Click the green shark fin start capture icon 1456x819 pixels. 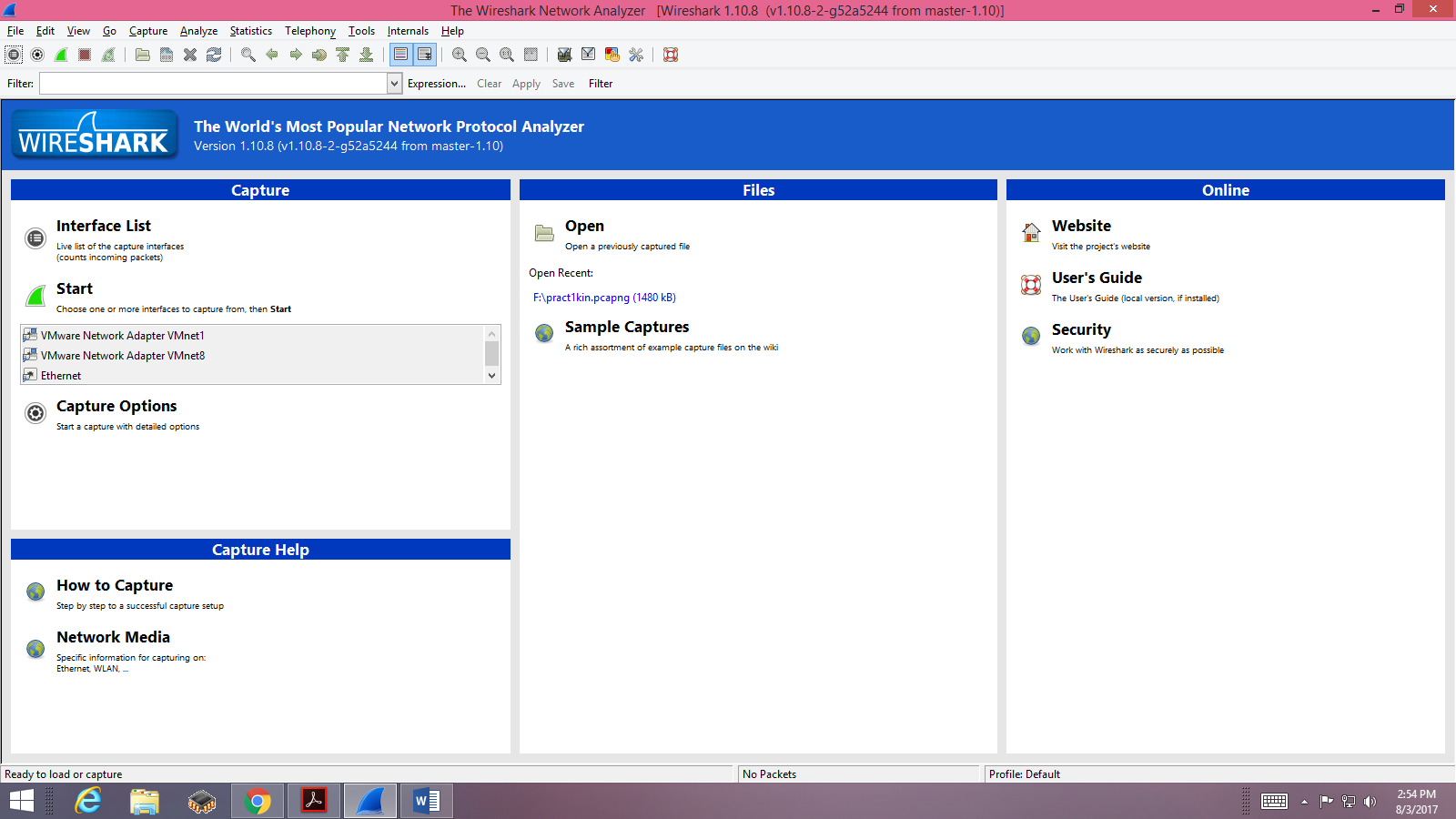click(61, 55)
